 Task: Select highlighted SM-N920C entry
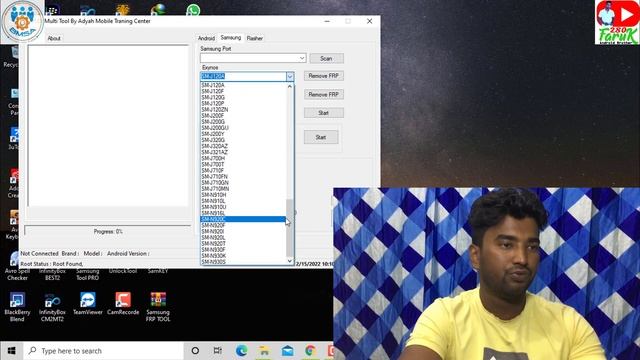[x=243, y=219]
